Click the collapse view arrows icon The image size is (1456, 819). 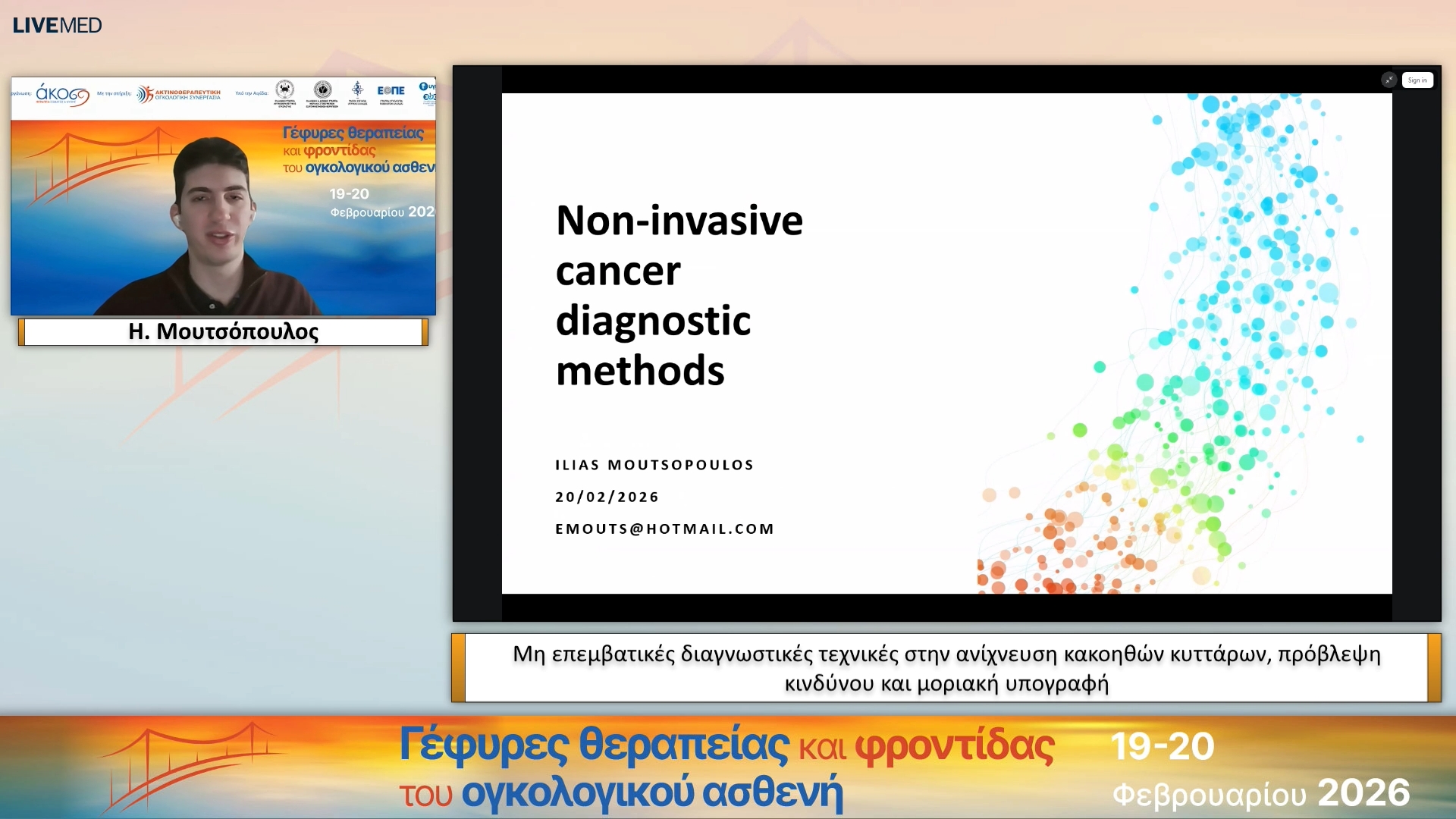click(1389, 80)
